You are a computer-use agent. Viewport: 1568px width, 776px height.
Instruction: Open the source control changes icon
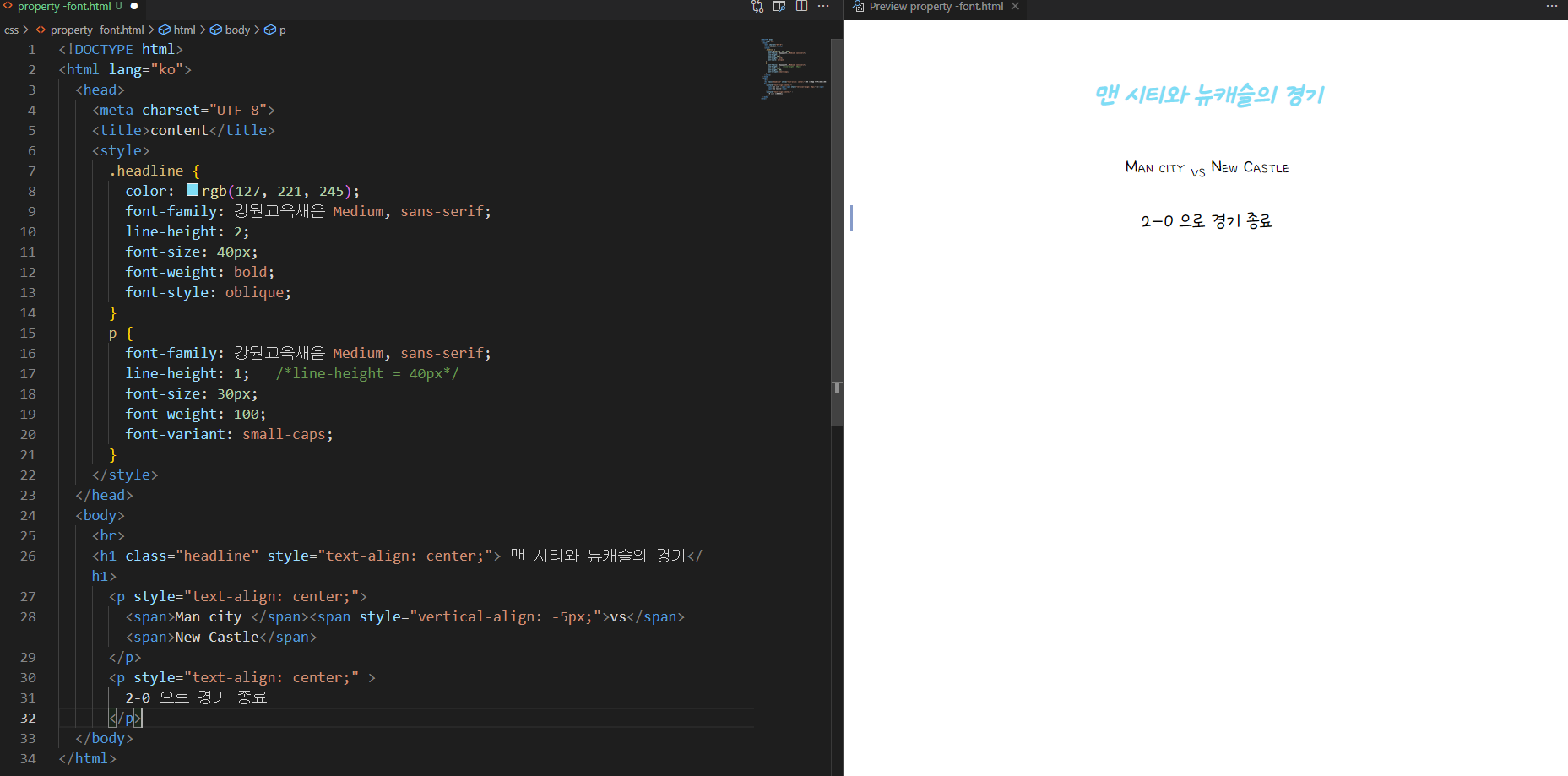click(x=757, y=6)
